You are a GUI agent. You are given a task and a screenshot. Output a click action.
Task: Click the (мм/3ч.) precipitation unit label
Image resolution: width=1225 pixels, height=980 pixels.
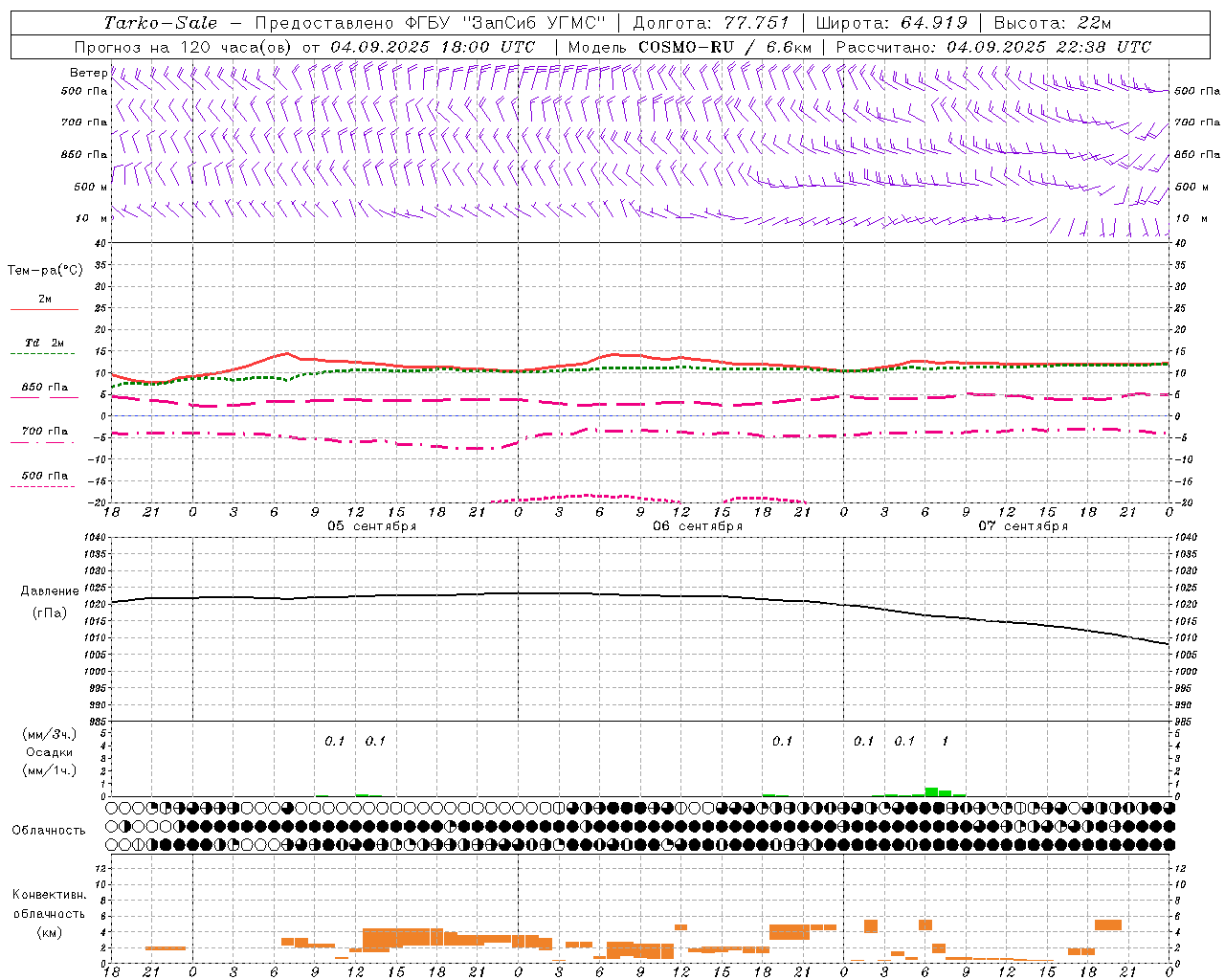point(50,734)
